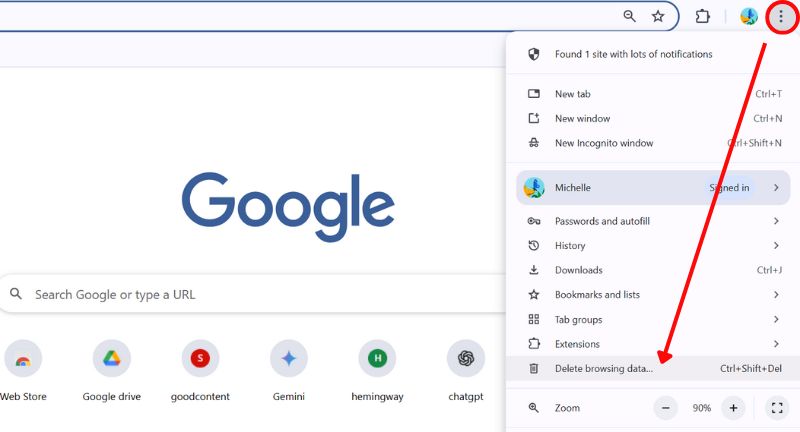The image size is (800, 432).
Task: Choose New Incognito window
Action: [653, 143]
